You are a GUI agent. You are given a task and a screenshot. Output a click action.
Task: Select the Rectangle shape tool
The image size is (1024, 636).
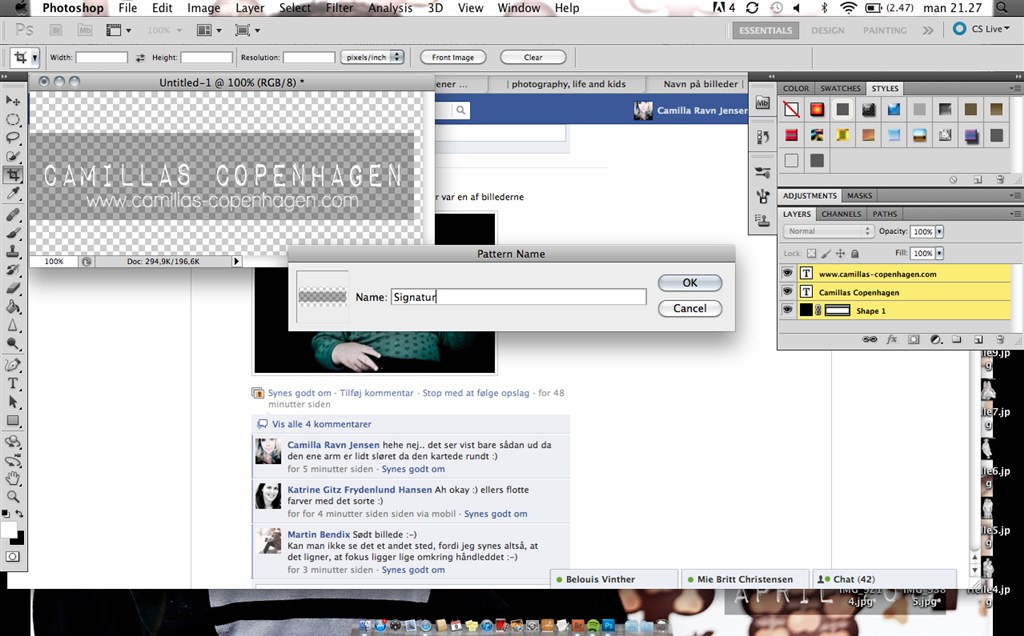pyautogui.click(x=12, y=421)
